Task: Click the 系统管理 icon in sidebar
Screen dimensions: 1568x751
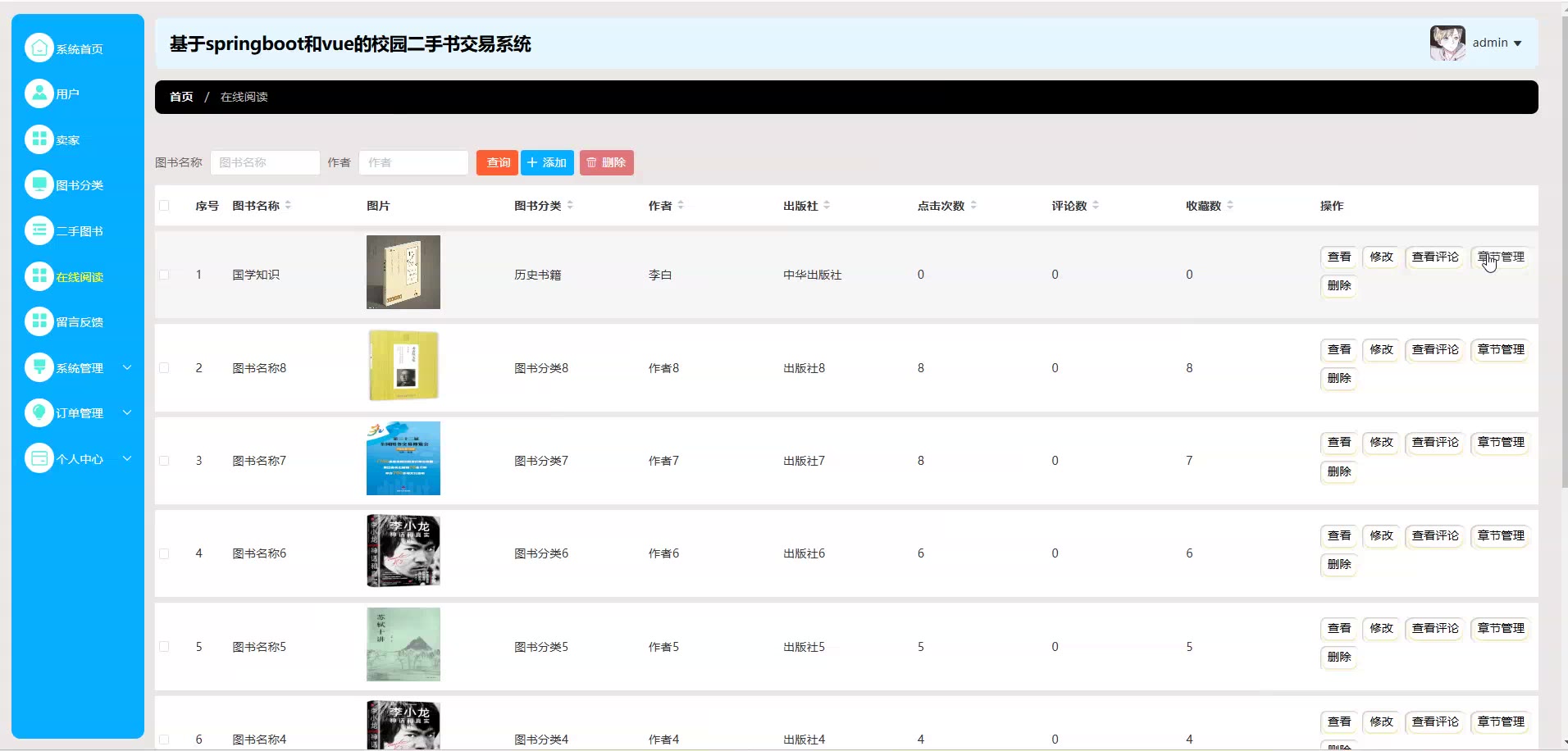Action: pyautogui.click(x=39, y=367)
